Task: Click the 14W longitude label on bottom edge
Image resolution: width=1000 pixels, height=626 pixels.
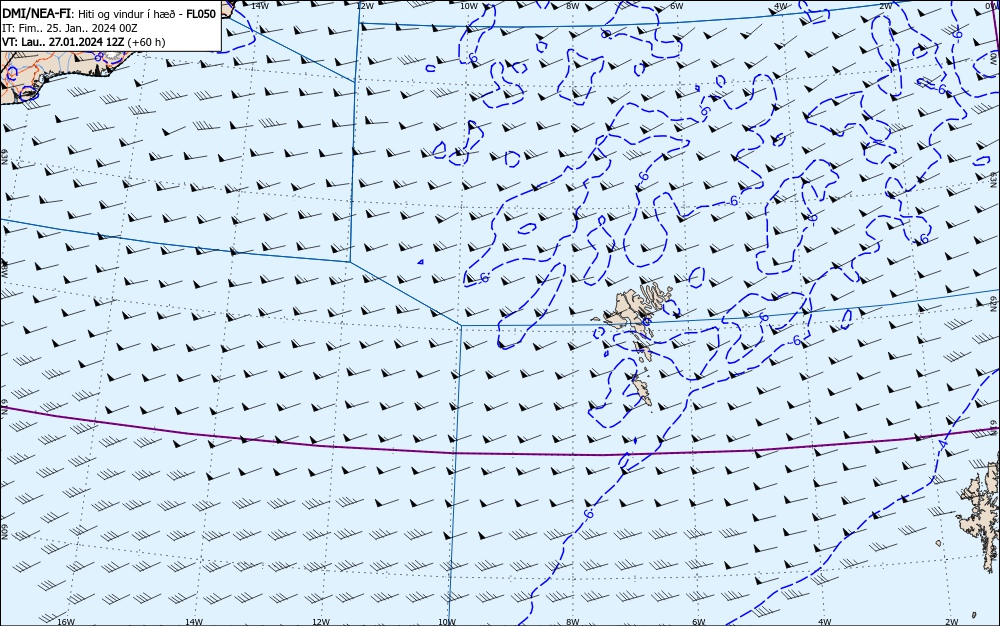Action: [194, 622]
